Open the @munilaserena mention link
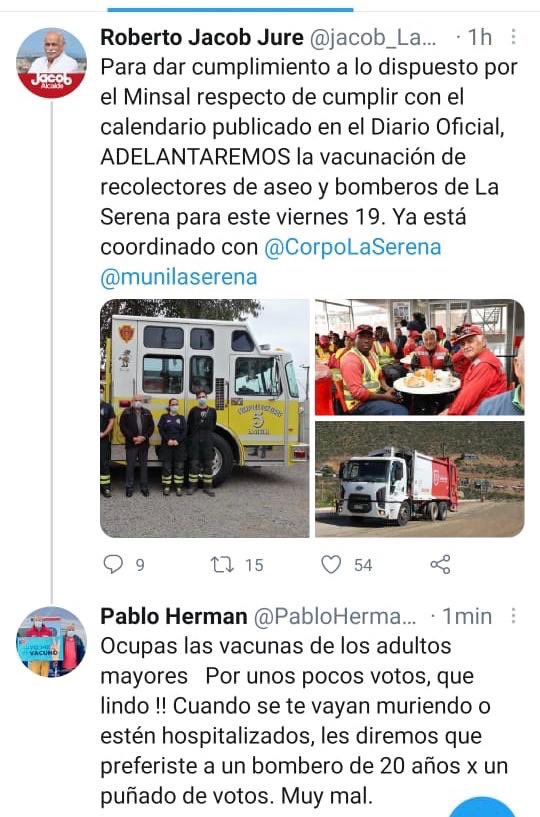The width and height of the screenshot is (540, 817). pos(179,277)
